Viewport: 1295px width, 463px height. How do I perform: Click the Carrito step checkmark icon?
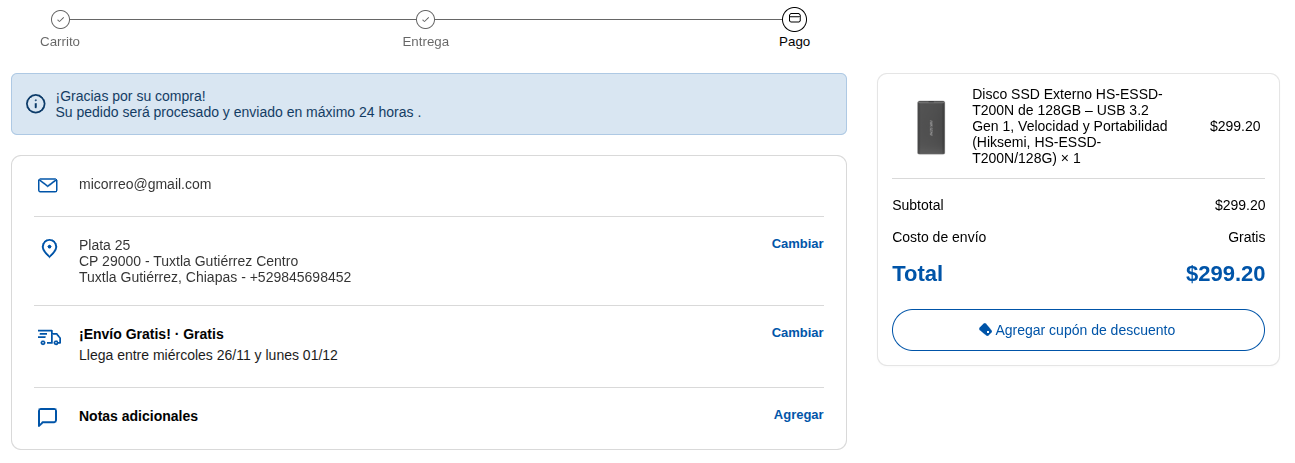(x=60, y=19)
